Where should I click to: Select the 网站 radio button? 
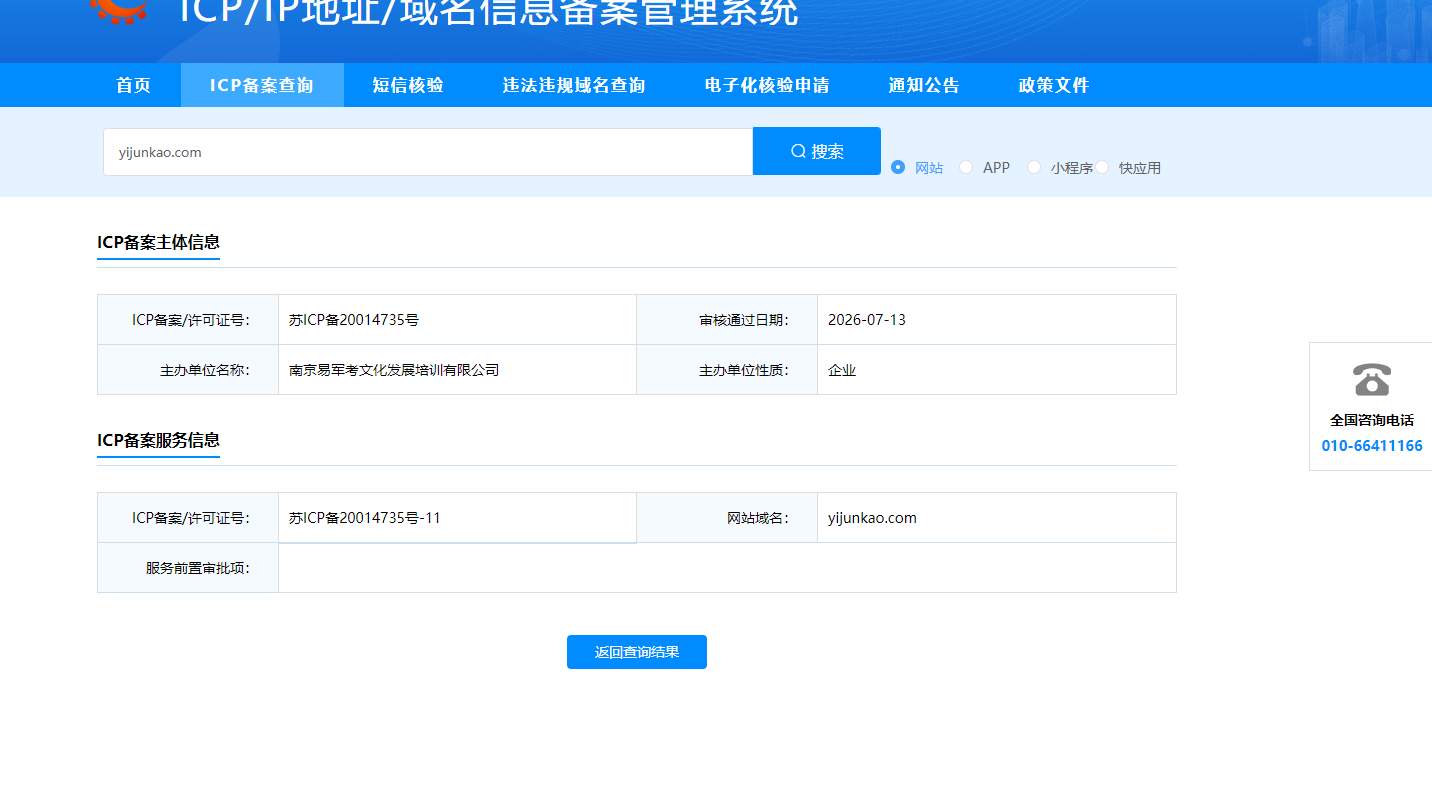pos(898,167)
